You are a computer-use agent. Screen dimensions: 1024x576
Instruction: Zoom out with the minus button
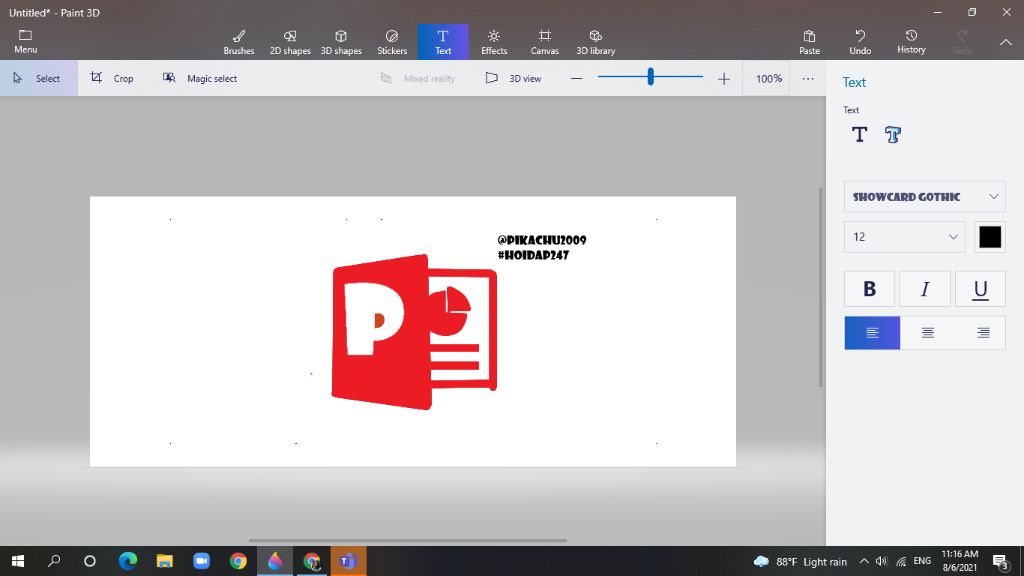point(576,78)
